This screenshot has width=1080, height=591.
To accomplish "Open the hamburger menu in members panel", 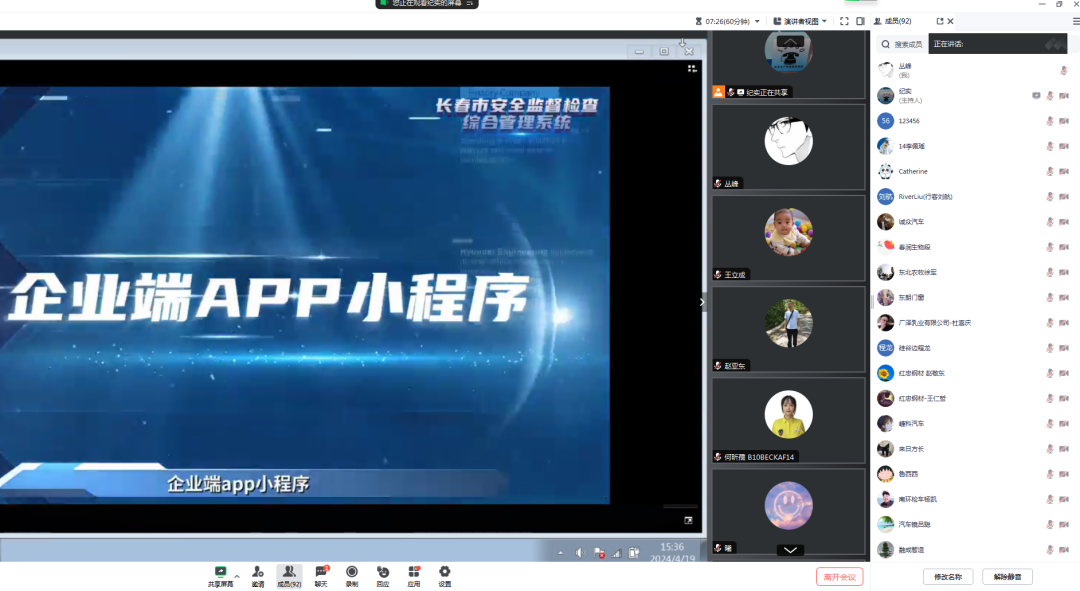I will click(x=1076, y=21).
